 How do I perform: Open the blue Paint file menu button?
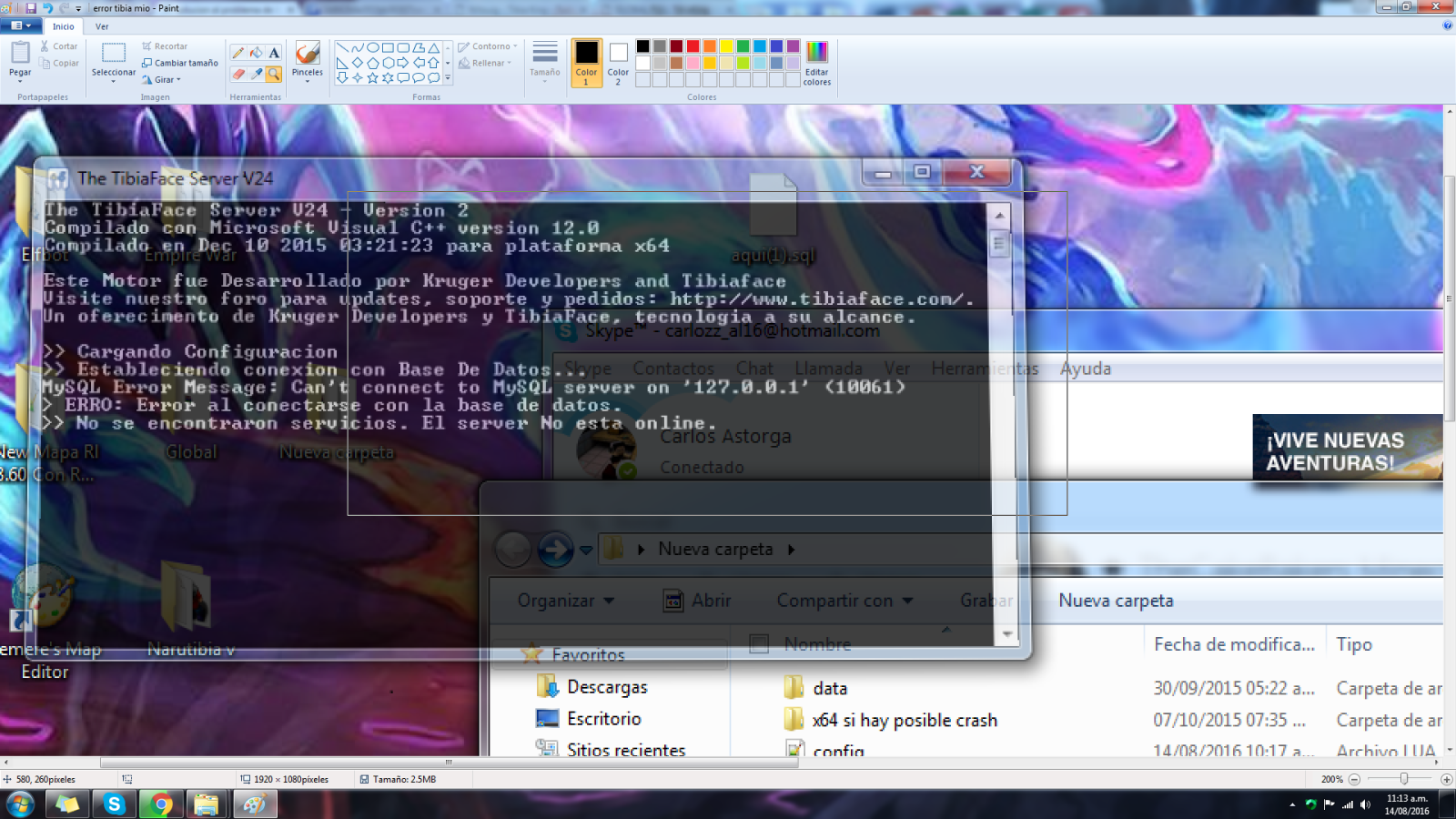(21, 25)
